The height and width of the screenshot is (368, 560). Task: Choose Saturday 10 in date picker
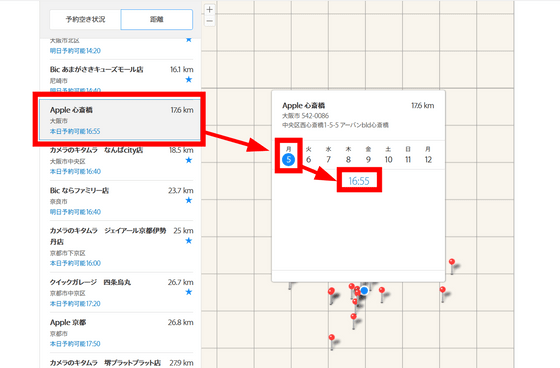pyautogui.click(x=388, y=159)
